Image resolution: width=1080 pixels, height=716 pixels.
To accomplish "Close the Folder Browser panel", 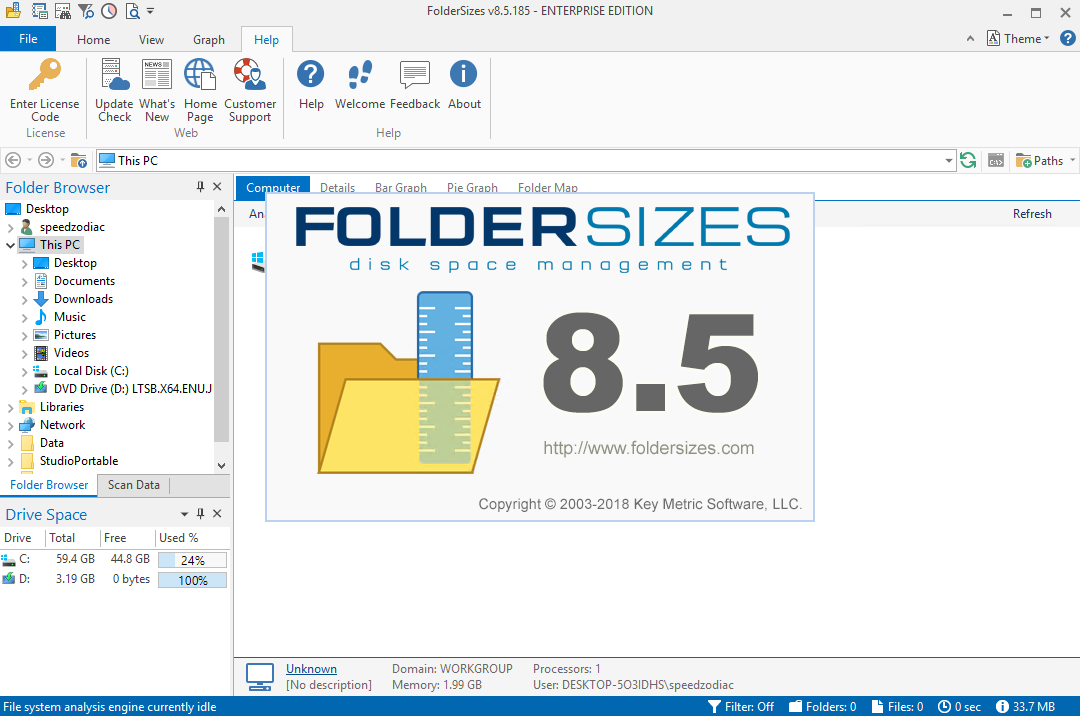I will (x=217, y=187).
